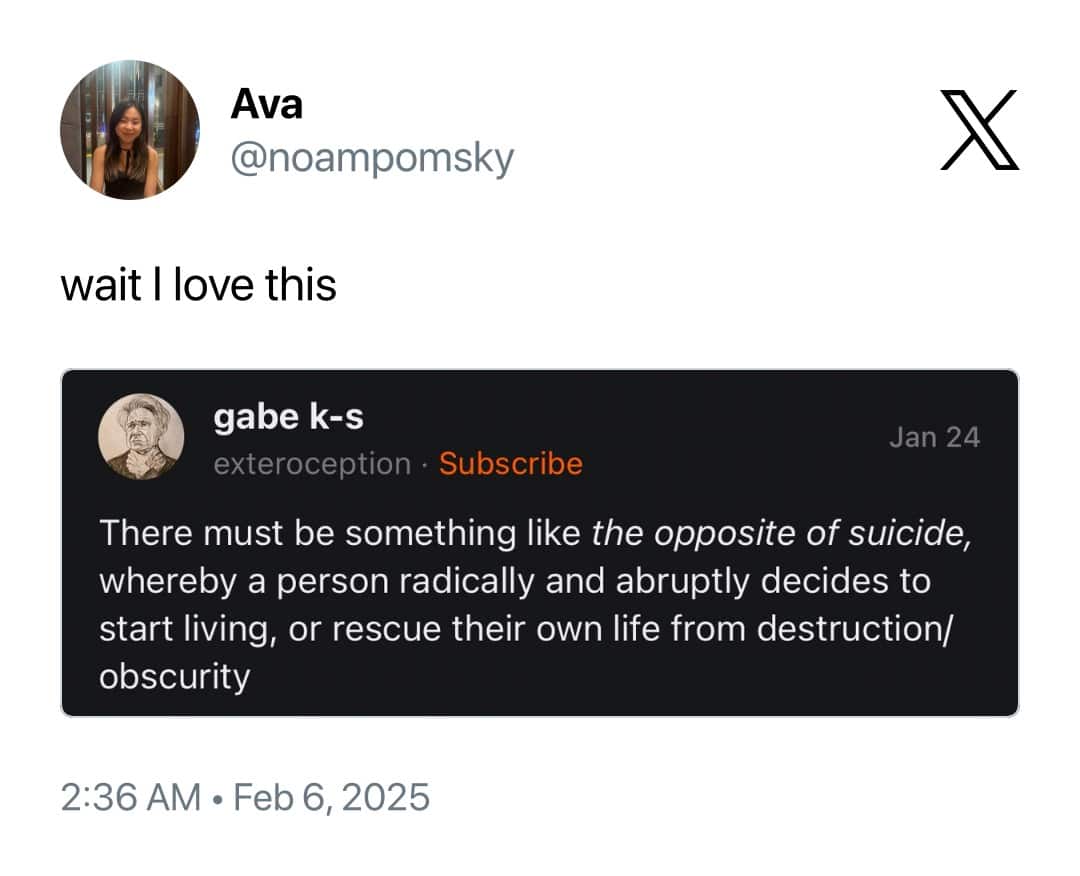Click gabe k-s's portrait avatar
This screenshot has height=876, width=1080.
pos(143,437)
